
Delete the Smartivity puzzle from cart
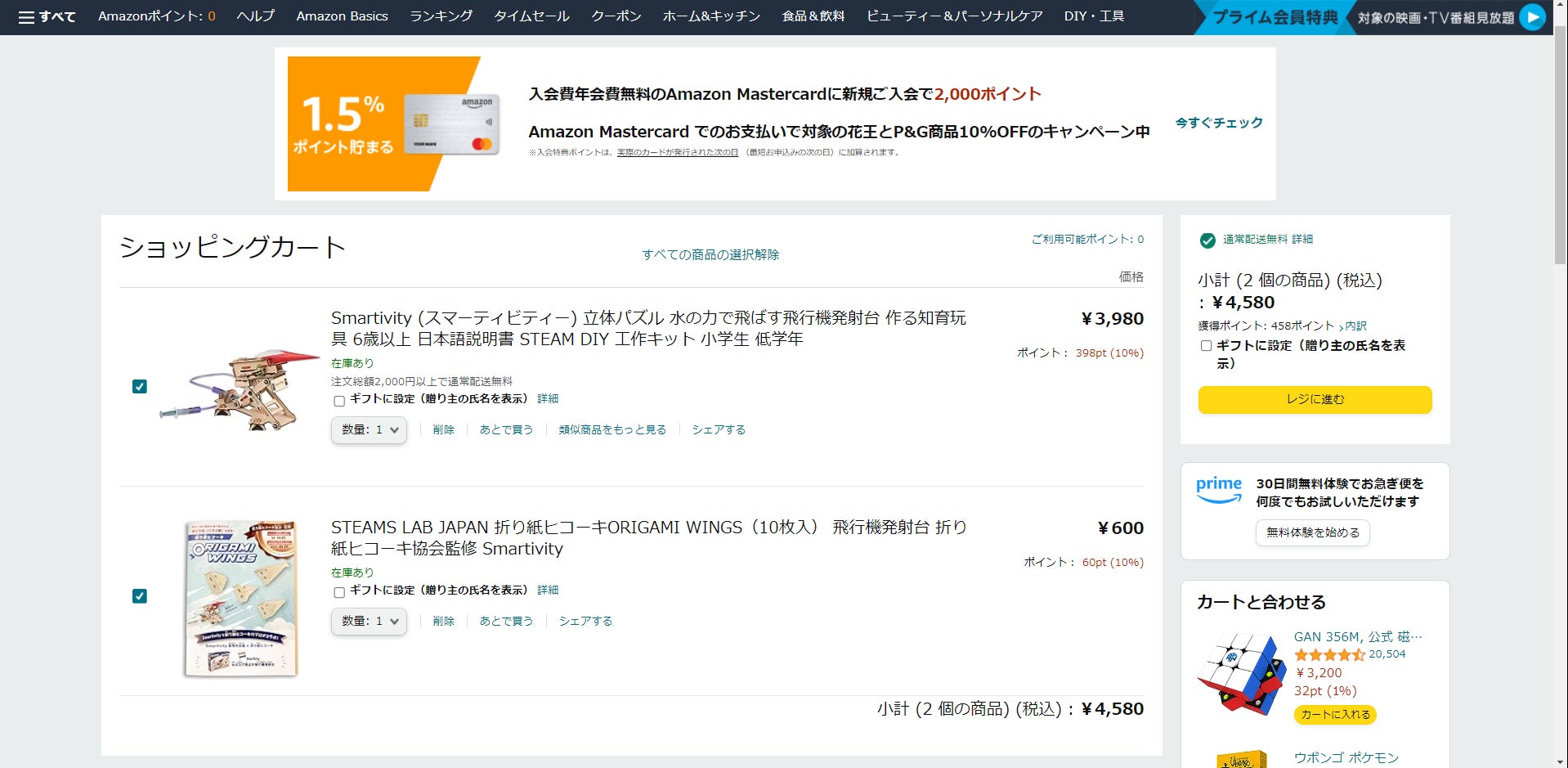point(444,430)
